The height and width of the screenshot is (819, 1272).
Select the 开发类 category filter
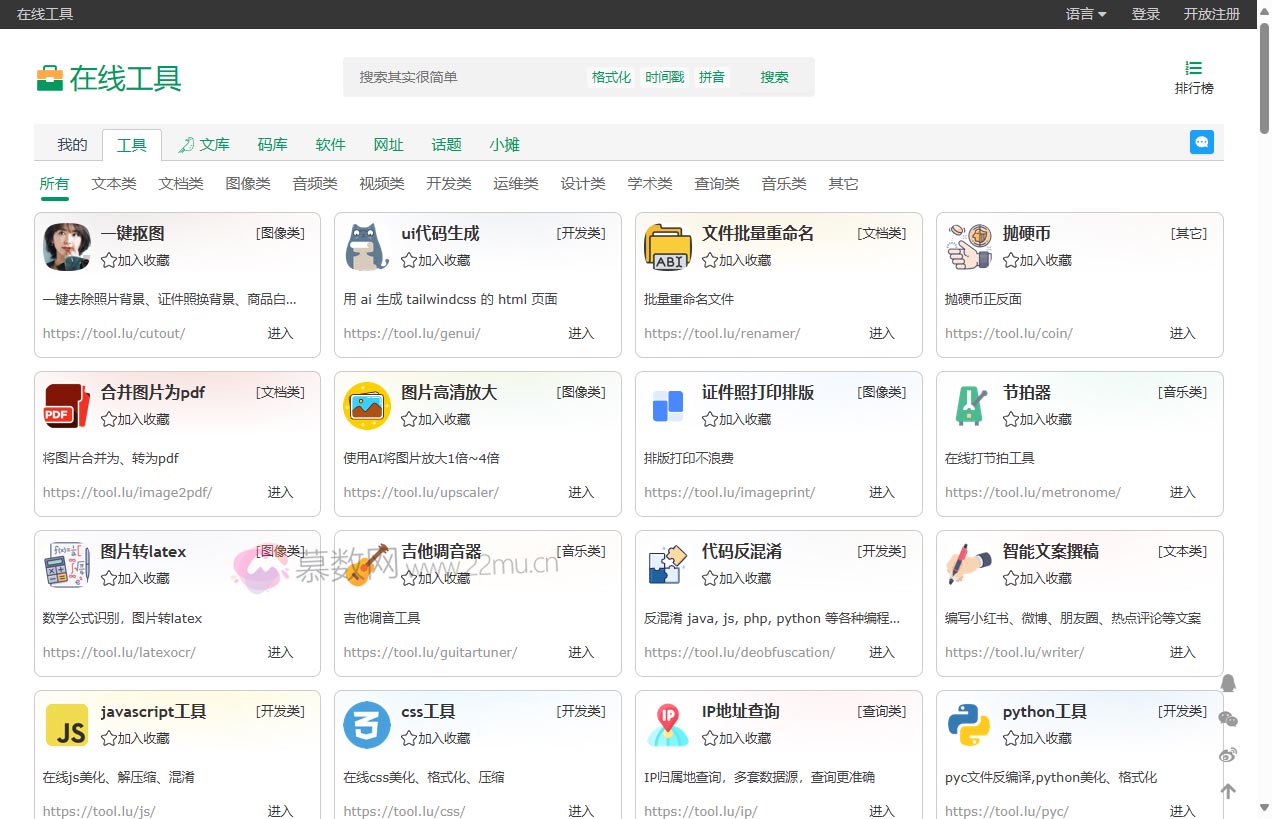point(448,183)
